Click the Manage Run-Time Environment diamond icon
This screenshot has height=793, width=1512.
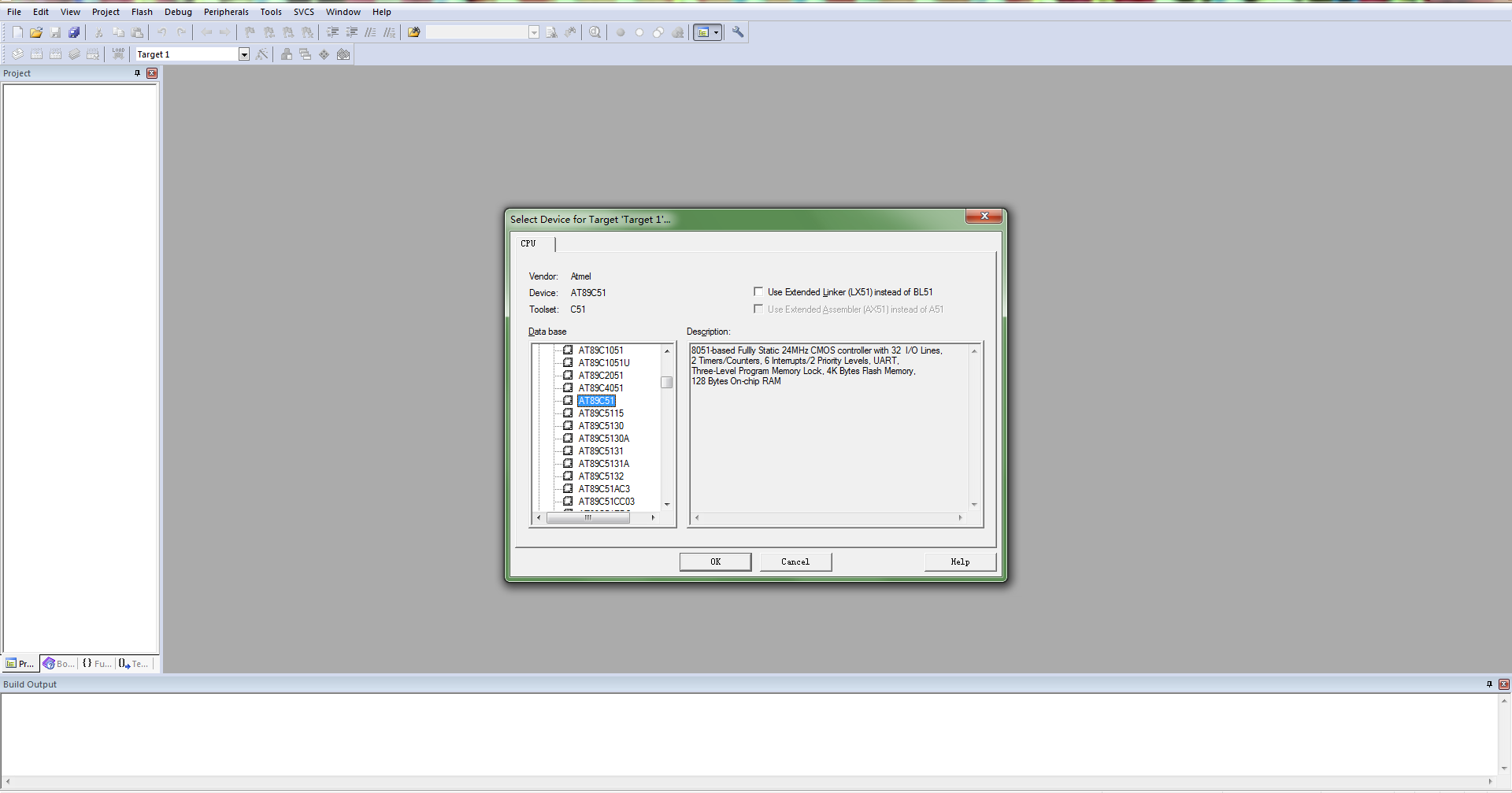point(324,54)
